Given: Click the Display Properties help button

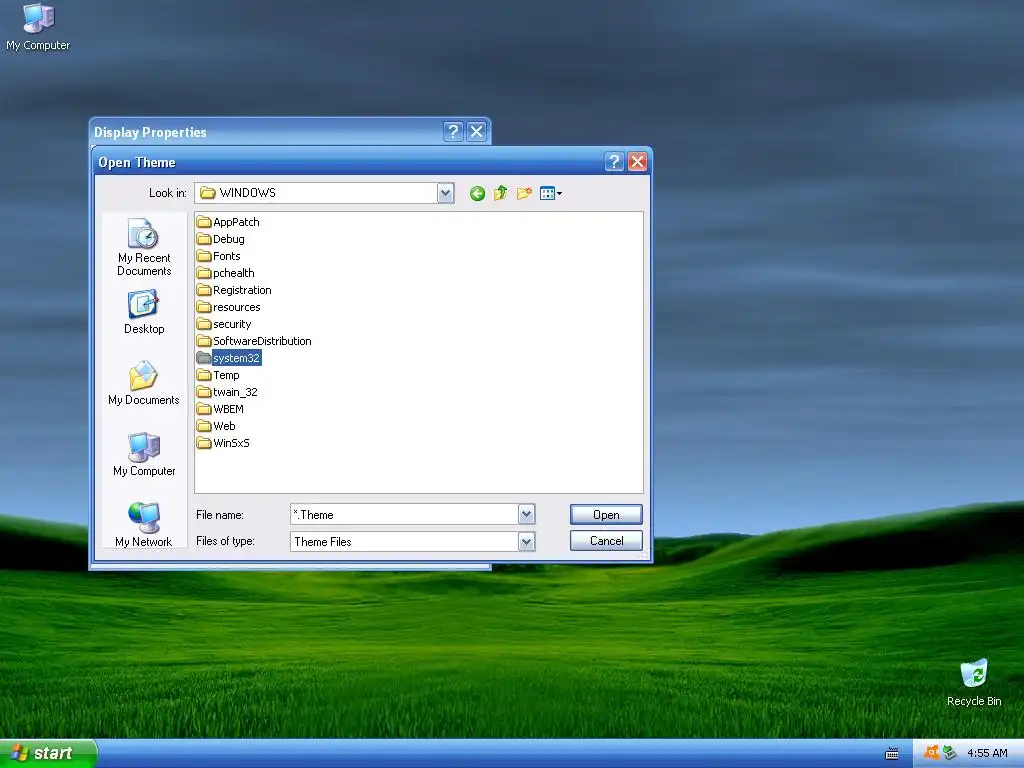Looking at the screenshot, I should click(453, 131).
